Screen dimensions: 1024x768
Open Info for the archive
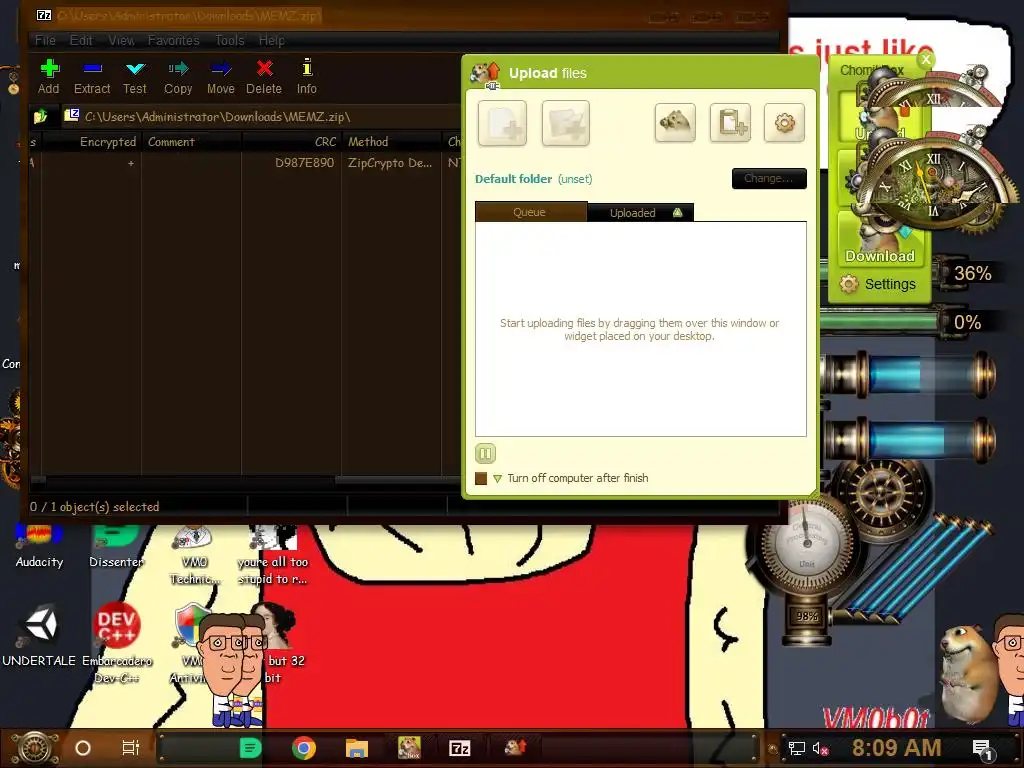pos(306,77)
